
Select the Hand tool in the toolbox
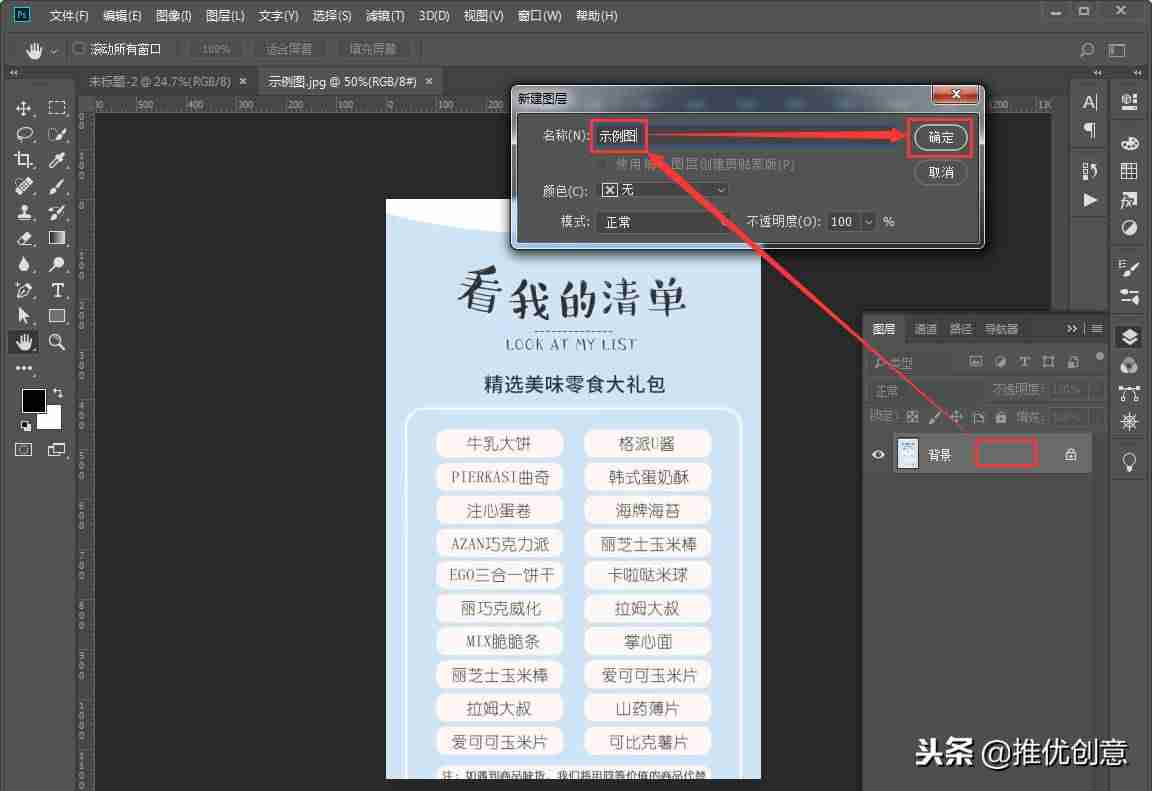(x=24, y=342)
